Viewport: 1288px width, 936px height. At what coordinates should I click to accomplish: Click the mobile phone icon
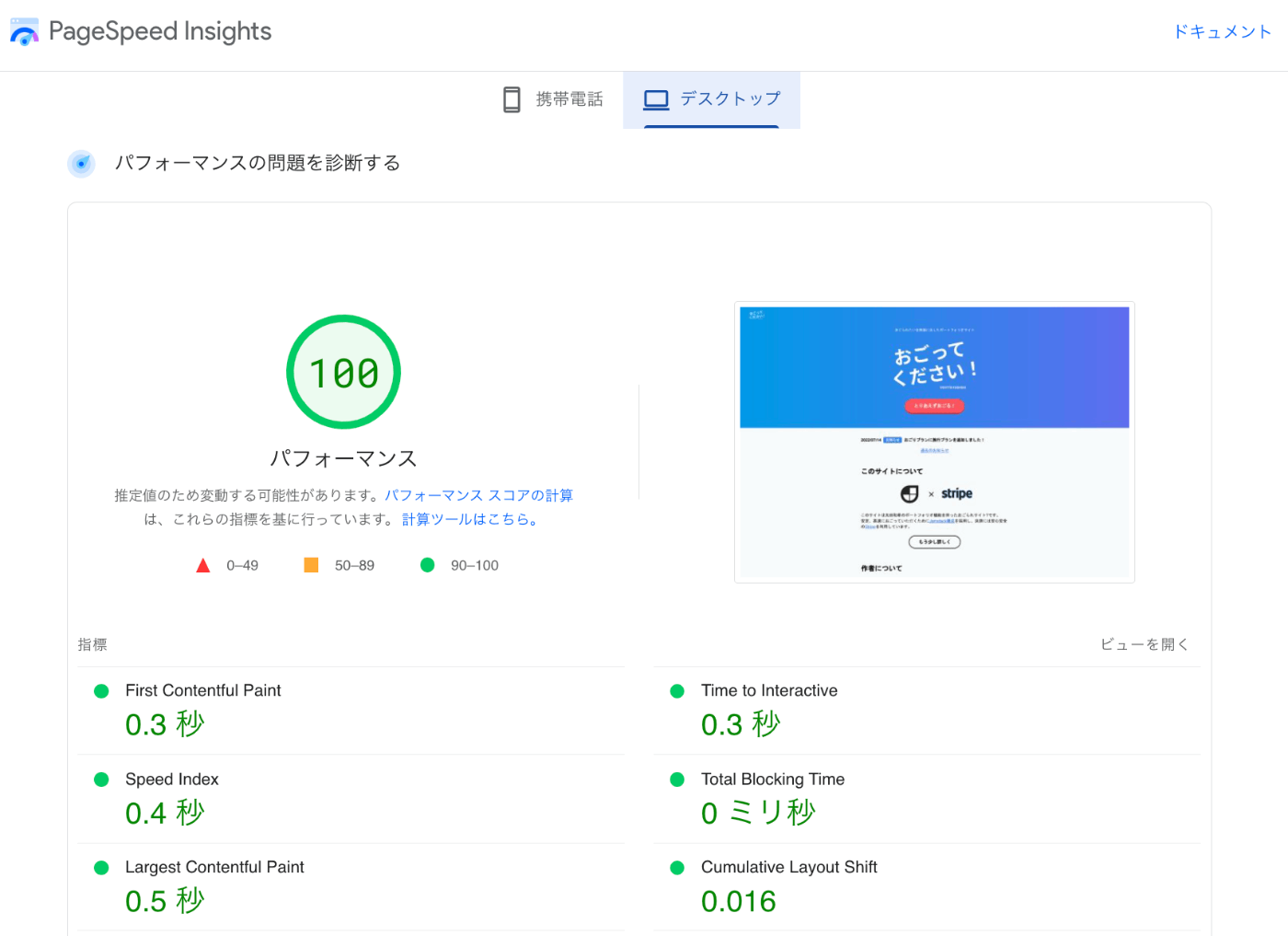pyautogui.click(x=512, y=99)
